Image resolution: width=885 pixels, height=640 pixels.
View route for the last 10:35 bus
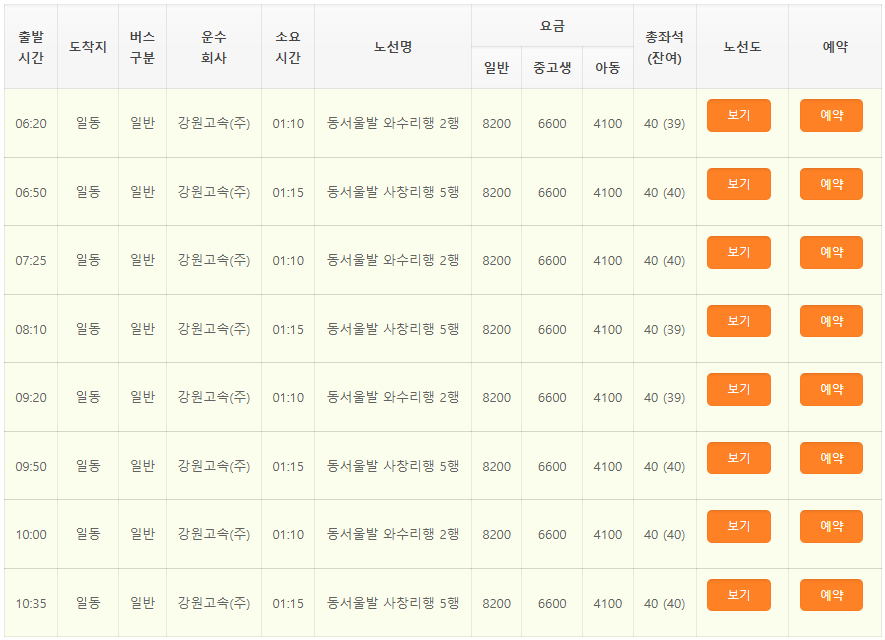739,594
